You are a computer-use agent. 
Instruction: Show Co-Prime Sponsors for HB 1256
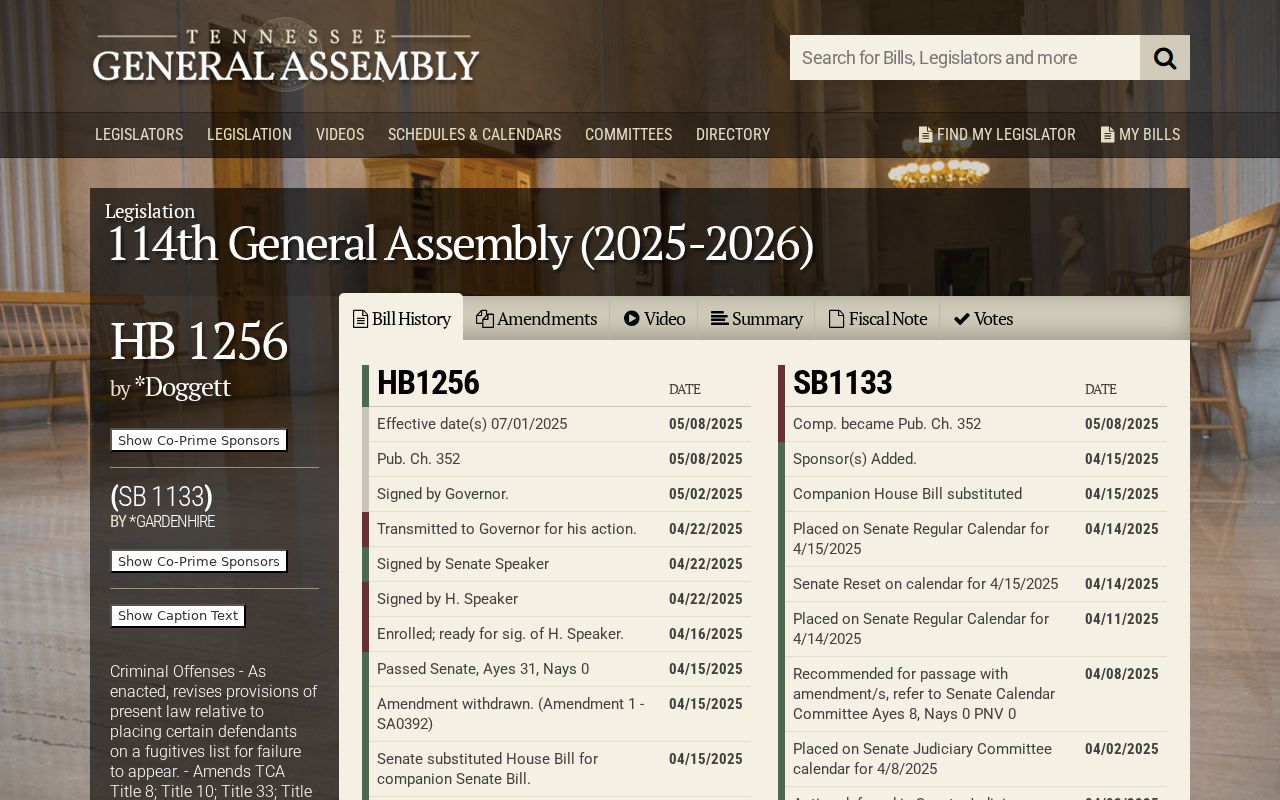[x=199, y=440]
